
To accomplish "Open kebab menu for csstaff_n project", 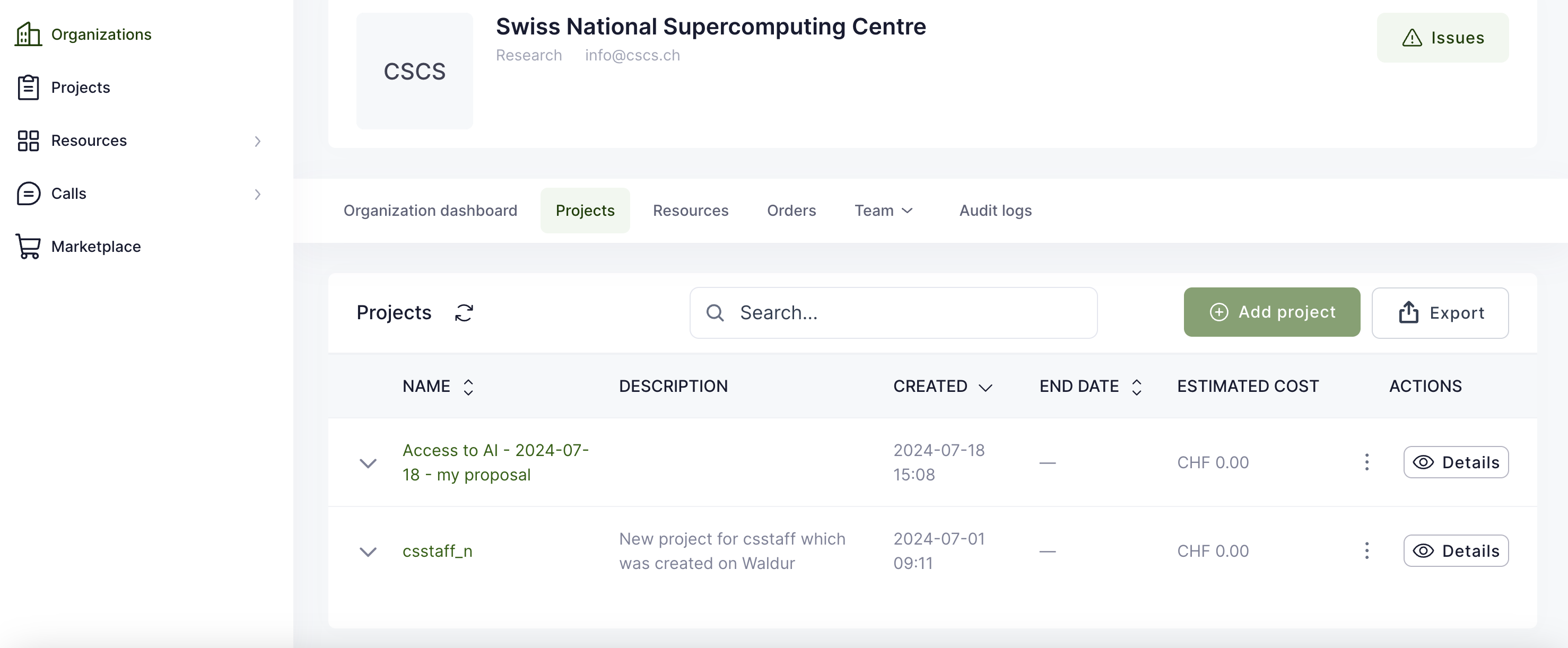I will pos(1366,550).
